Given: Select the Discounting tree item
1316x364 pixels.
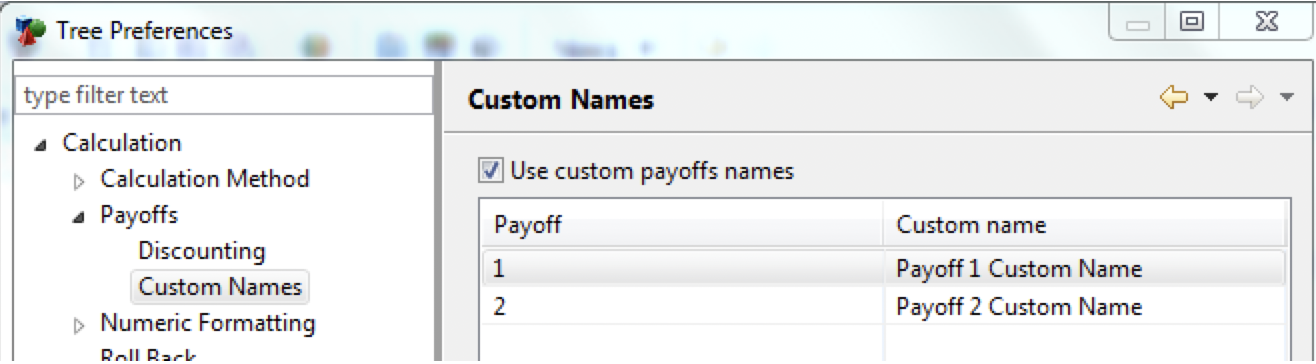Looking at the screenshot, I should (x=202, y=251).
